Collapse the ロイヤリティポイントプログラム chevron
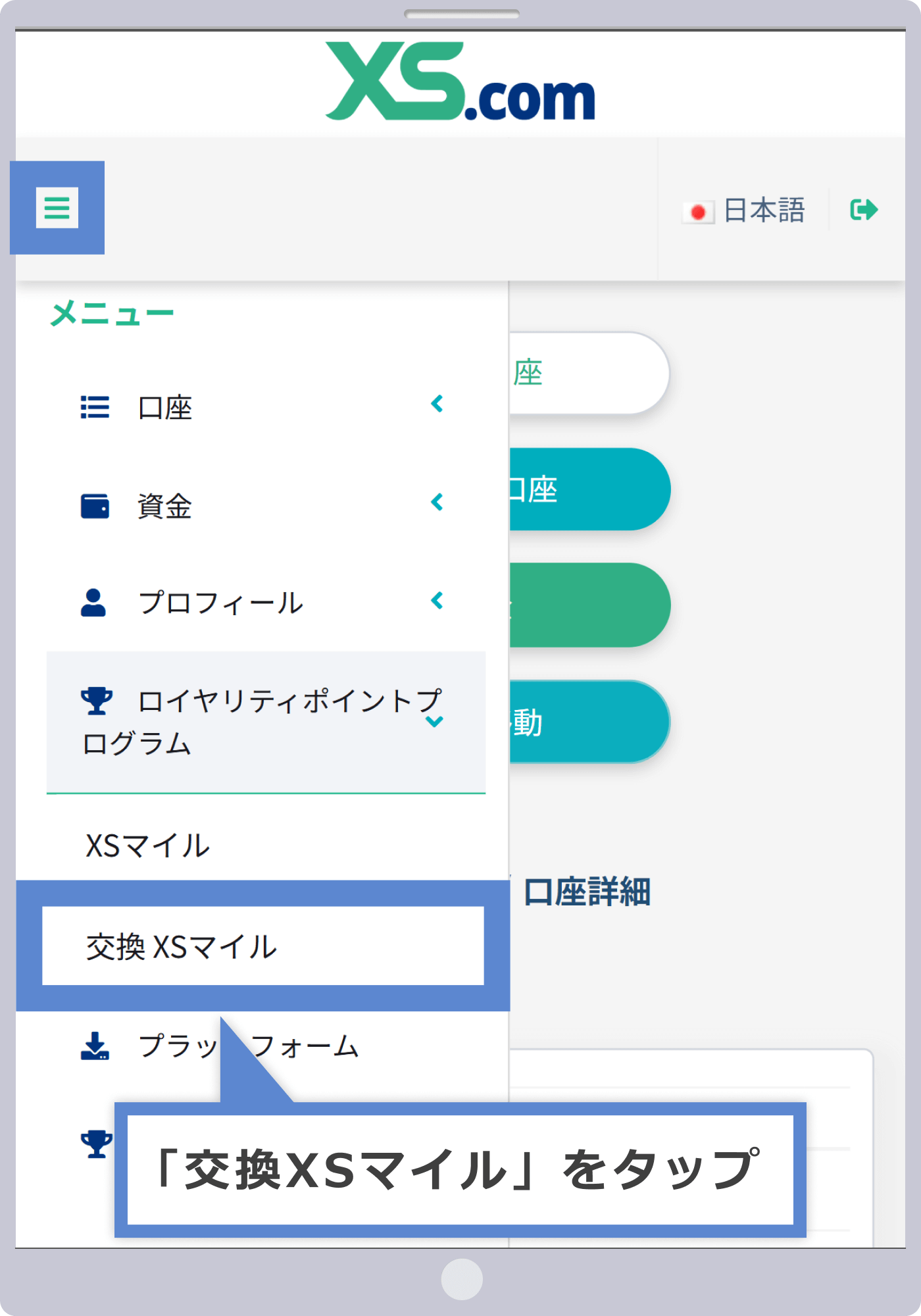 (x=434, y=721)
